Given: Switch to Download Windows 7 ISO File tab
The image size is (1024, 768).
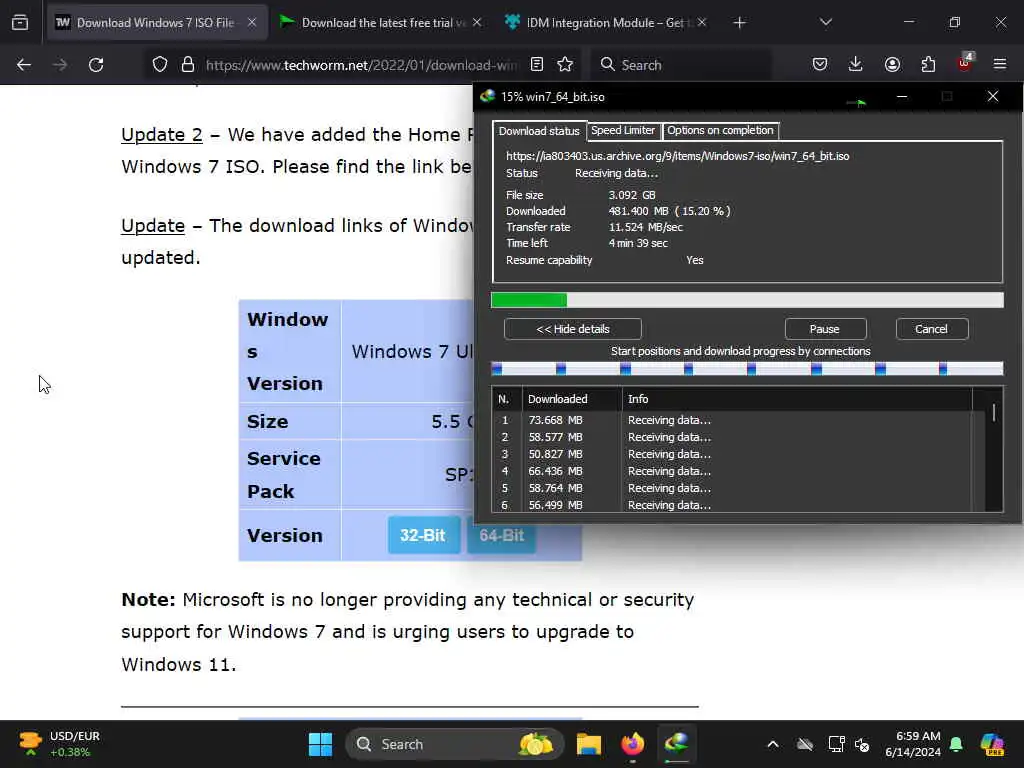Looking at the screenshot, I should [155, 23].
